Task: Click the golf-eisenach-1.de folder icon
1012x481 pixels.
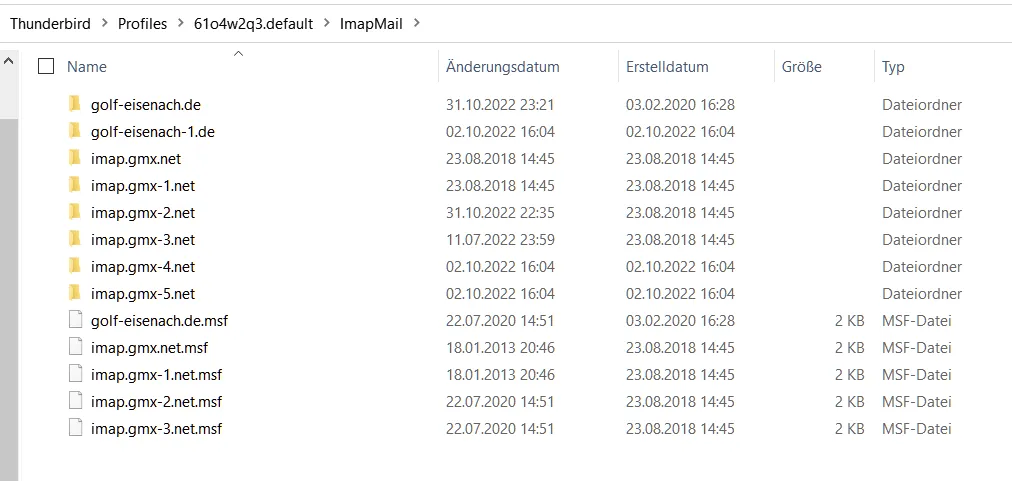Action: [x=75, y=131]
